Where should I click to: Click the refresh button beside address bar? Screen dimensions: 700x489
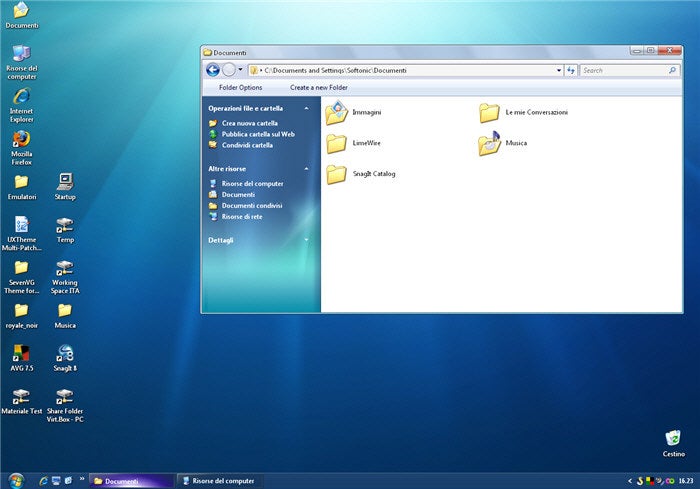(x=571, y=70)
